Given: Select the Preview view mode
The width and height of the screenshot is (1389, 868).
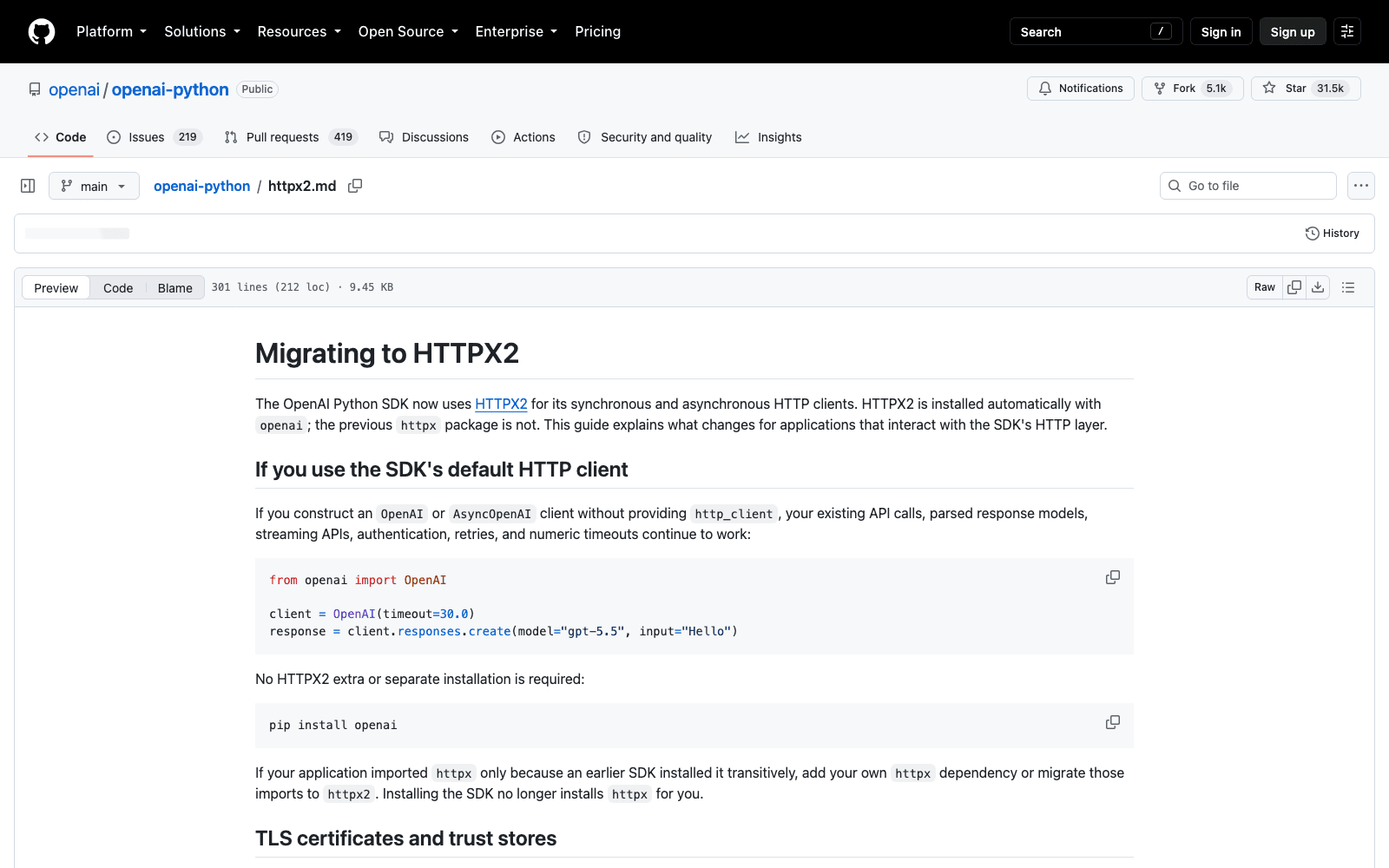Looking at the screenshot, I should (x=56, y=288).
